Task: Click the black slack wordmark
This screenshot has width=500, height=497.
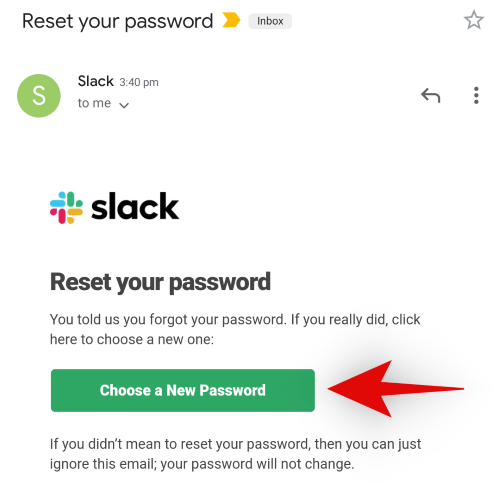Action: [x=135, y=206]
